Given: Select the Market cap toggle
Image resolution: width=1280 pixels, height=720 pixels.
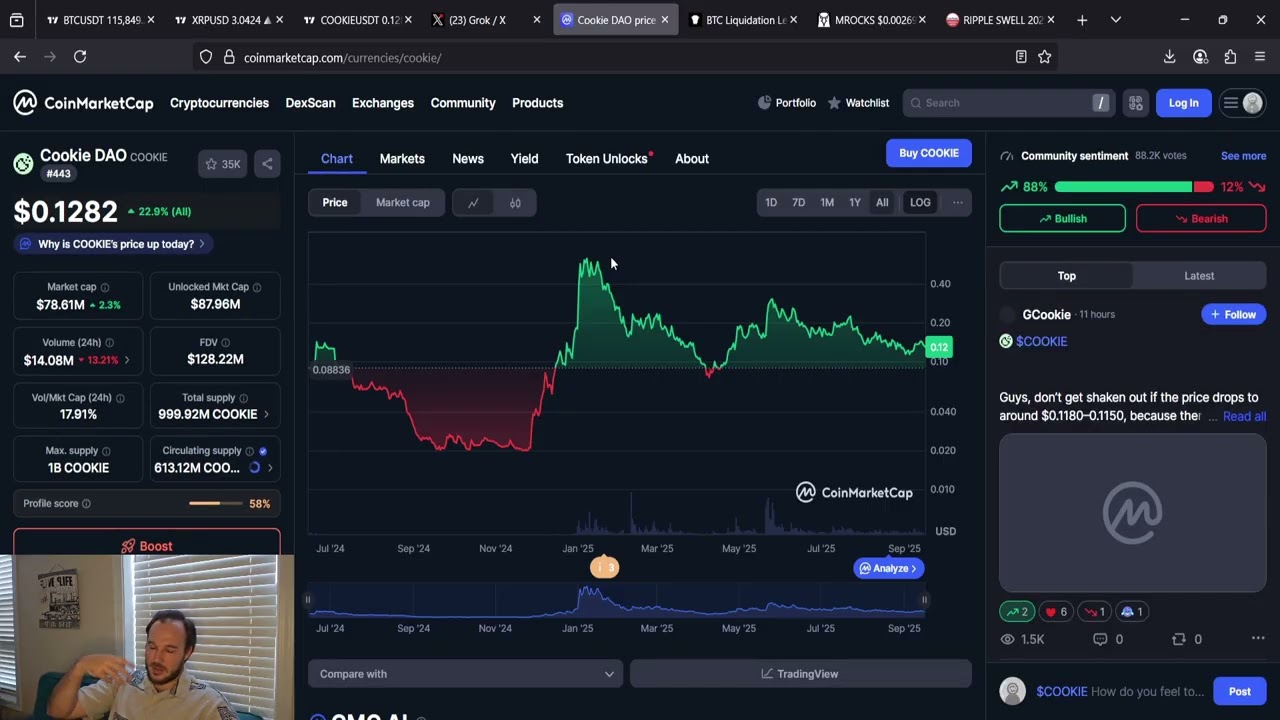Looking at the screenshot, I should pos(403,203).
